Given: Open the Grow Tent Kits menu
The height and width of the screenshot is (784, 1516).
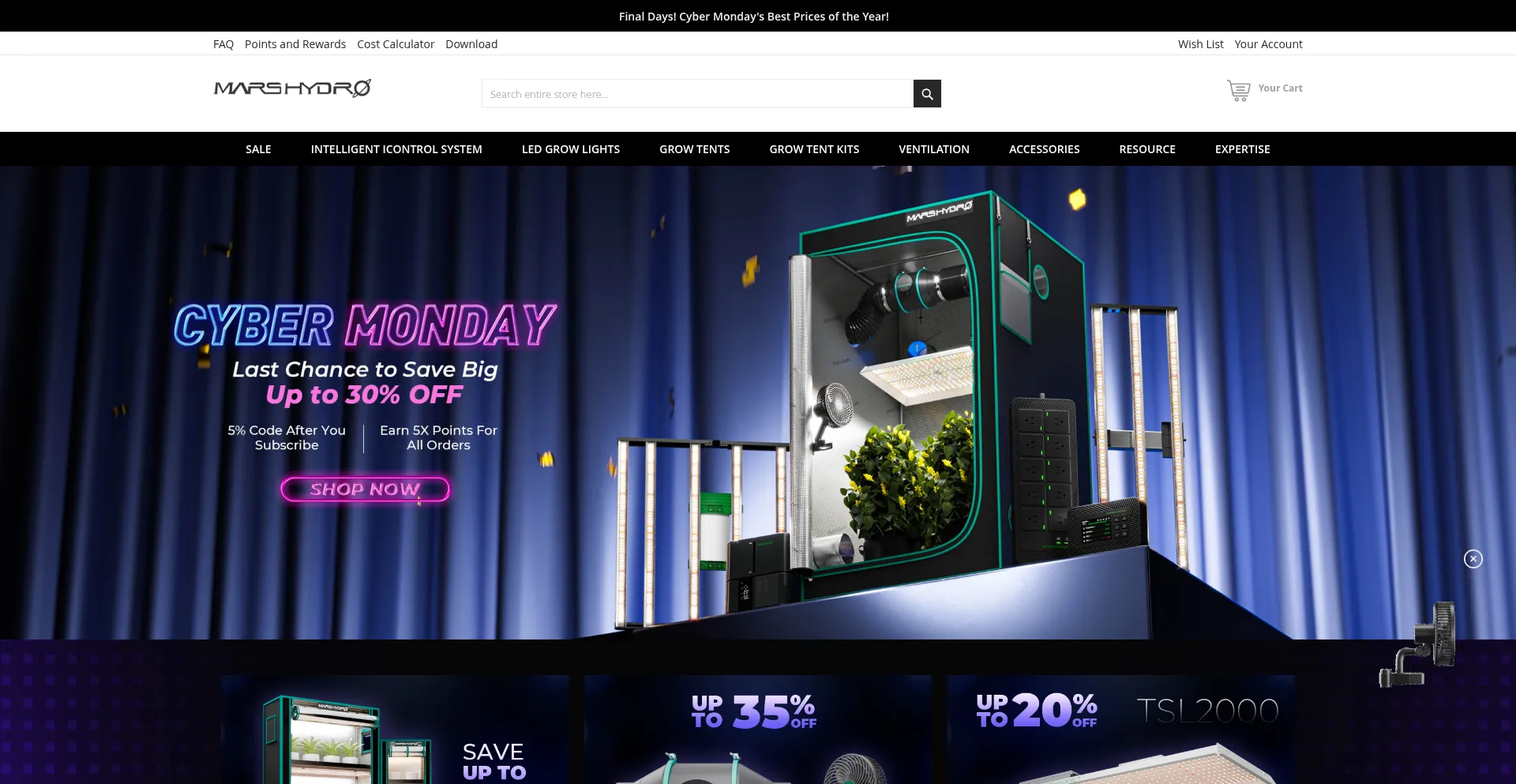Looking at the screenshot, I should point(814,149).
